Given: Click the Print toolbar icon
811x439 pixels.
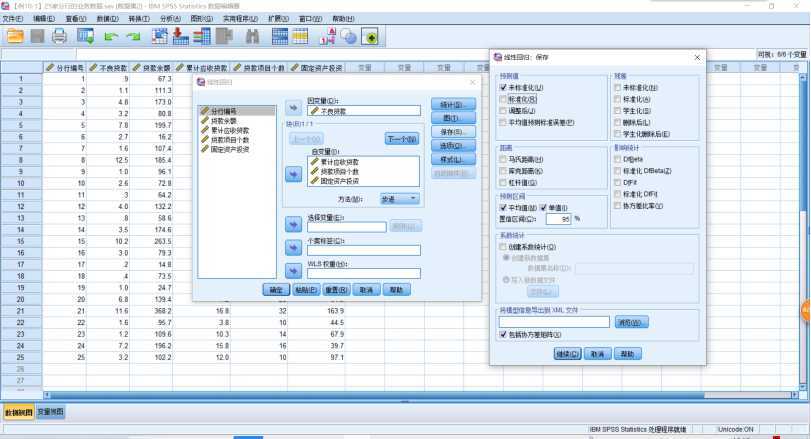Looking at the screenshot, I should 59,36.
